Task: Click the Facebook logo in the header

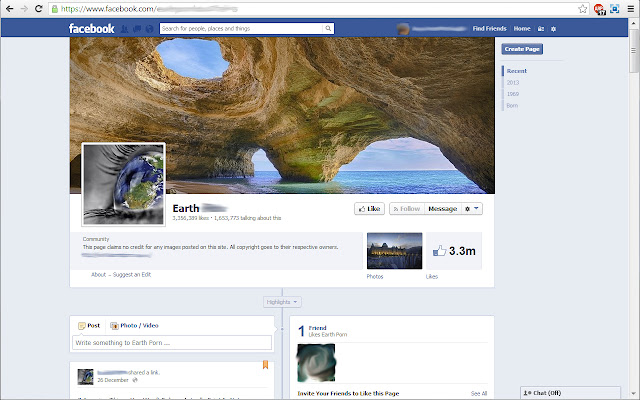Action: 92,29
